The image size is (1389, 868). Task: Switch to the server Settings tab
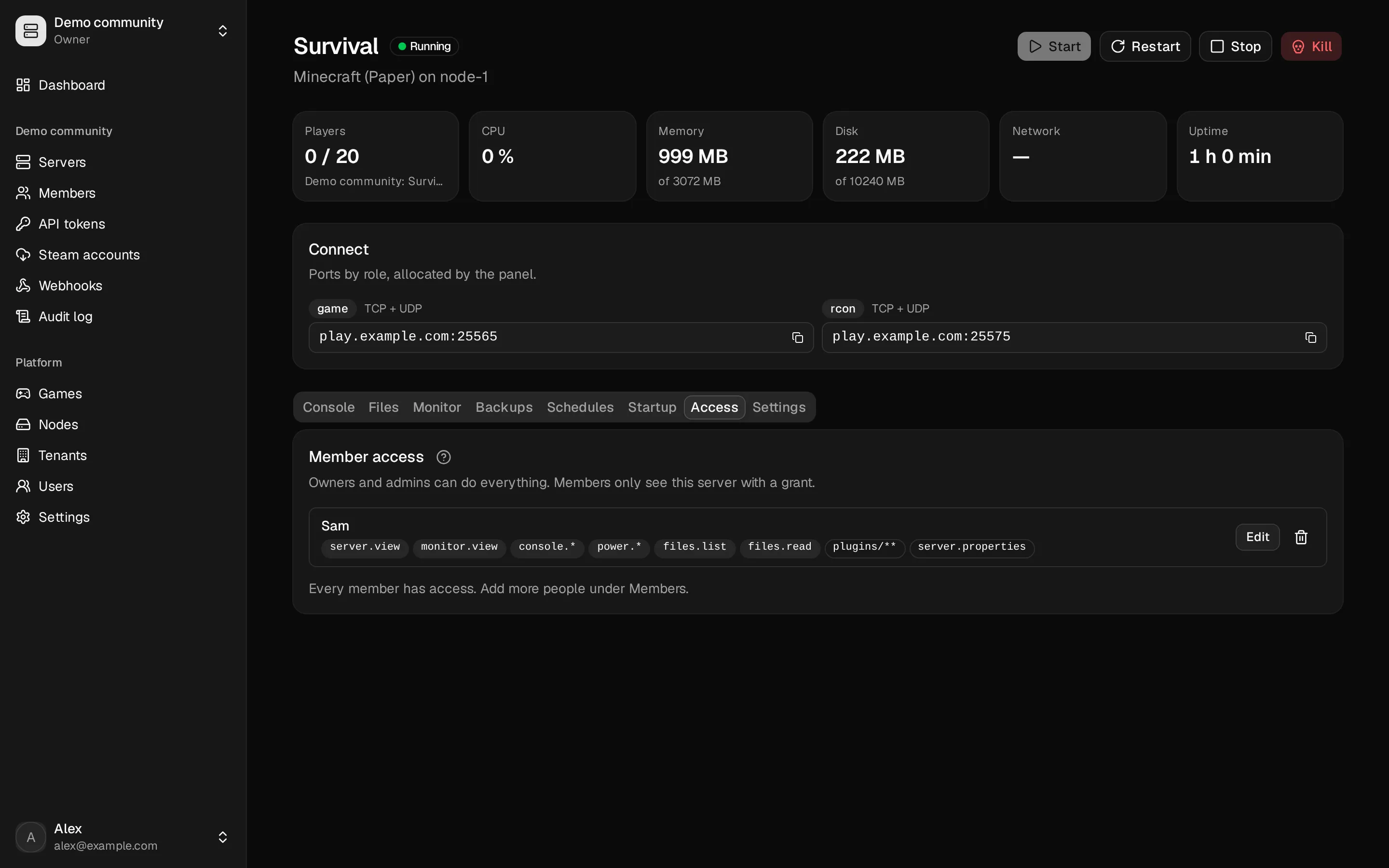[779, 407]
